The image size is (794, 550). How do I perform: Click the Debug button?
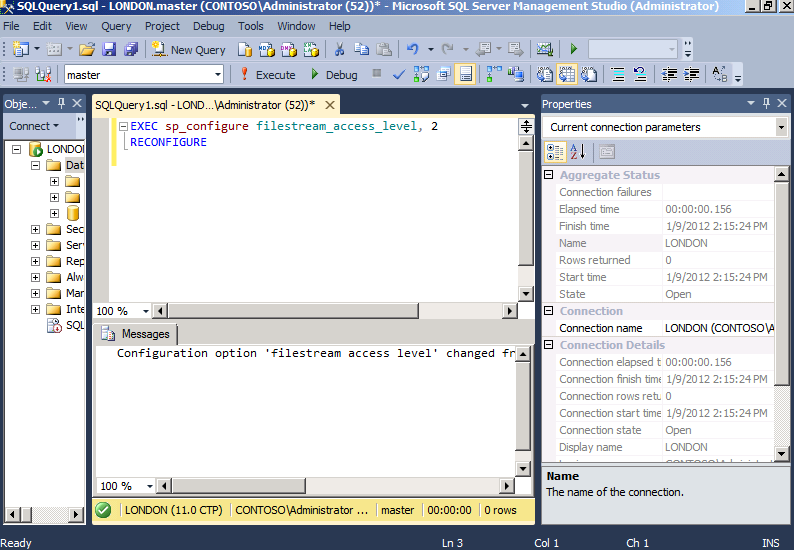point(334,74)
